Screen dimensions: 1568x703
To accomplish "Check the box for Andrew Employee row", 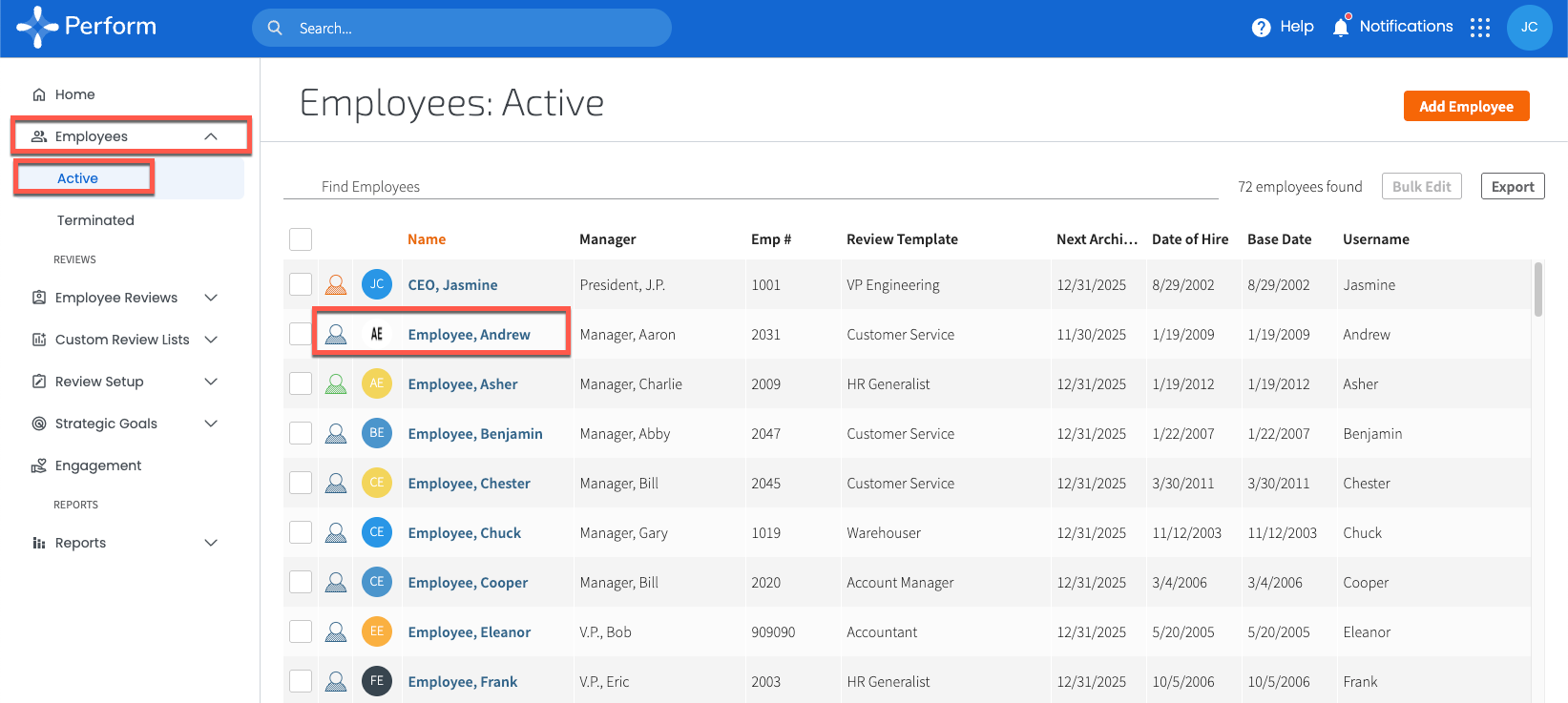I will point(301,335).
